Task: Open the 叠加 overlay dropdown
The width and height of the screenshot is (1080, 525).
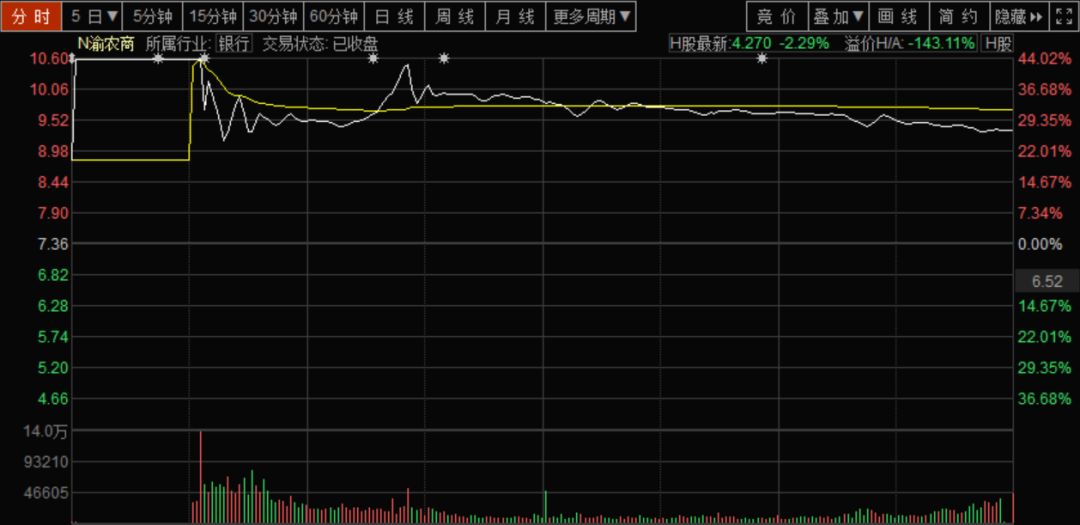Action: pyautogui.click(x=838, y=17)
